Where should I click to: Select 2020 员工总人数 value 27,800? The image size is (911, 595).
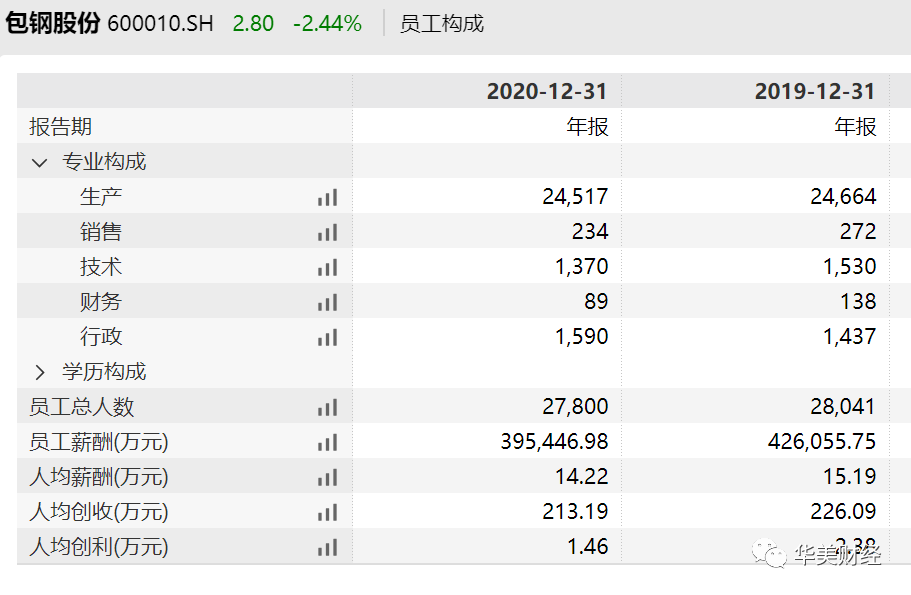574,407
